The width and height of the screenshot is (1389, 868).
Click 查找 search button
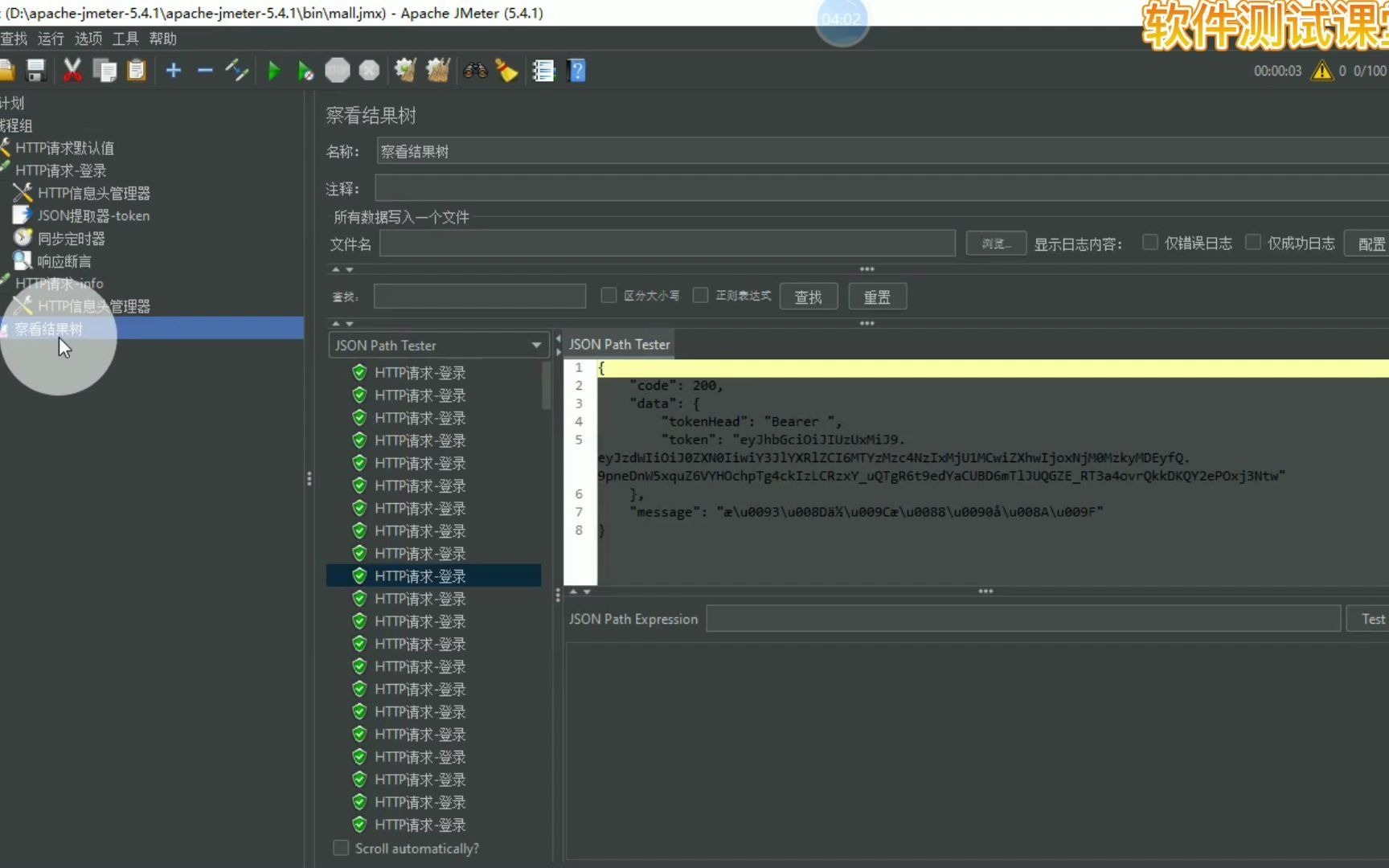click(x=808, y=297)
